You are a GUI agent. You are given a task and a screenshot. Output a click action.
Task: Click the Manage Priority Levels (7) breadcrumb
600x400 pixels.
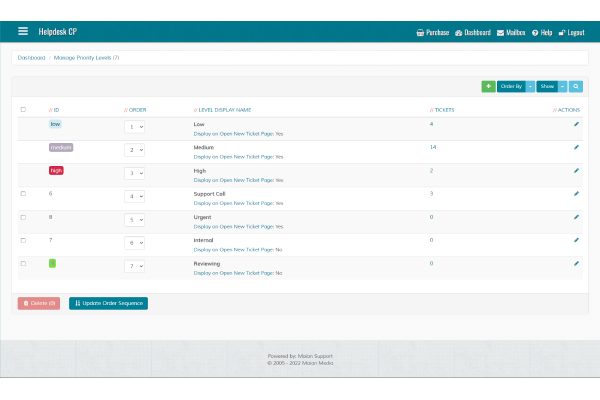86,58
